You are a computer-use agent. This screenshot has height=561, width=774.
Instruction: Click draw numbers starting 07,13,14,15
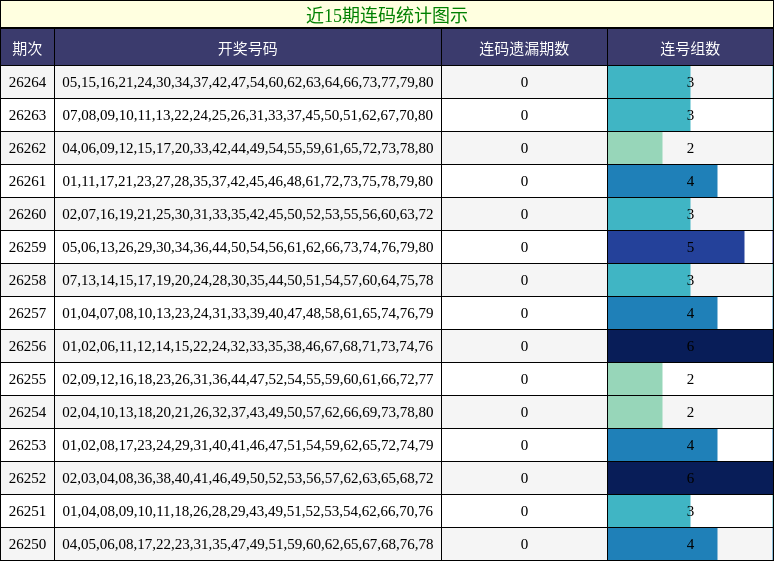[248, 280]
